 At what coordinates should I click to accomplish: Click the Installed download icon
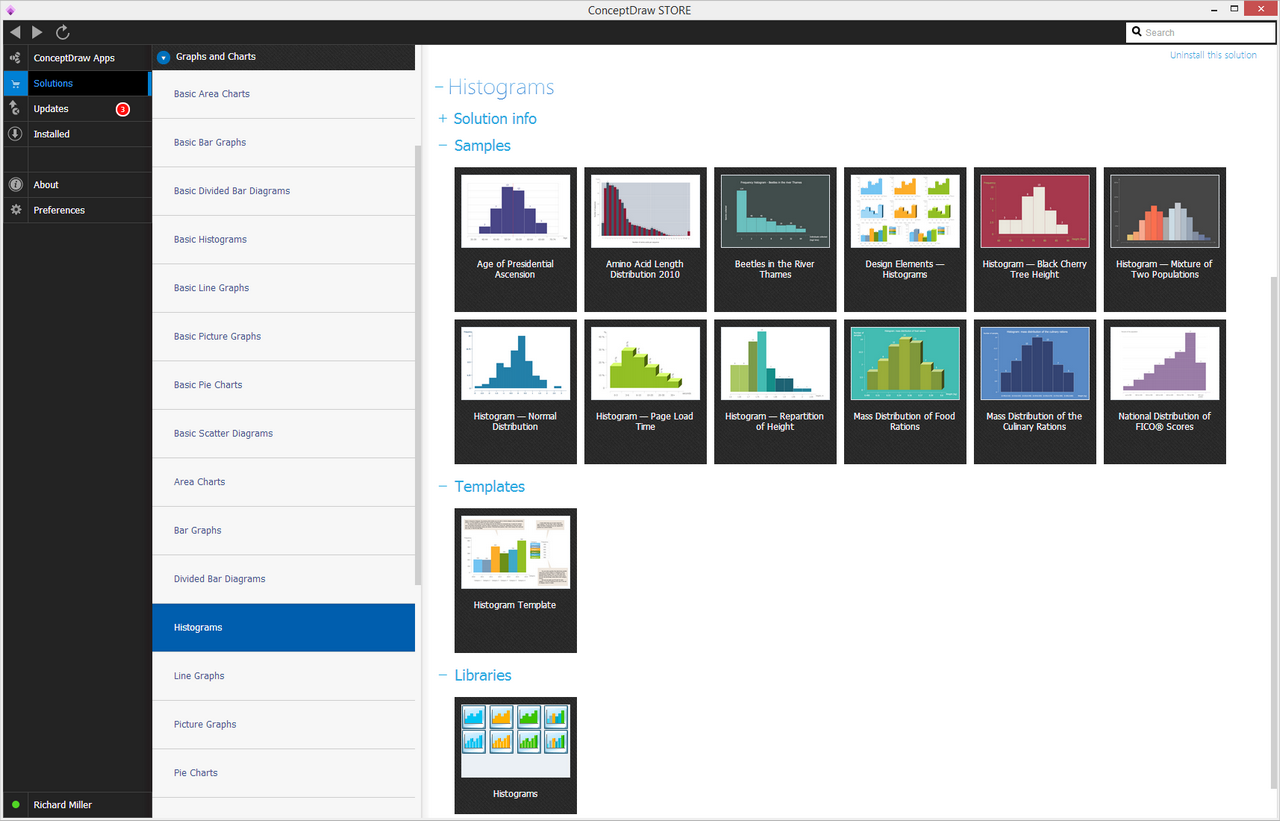click(15, 134)
